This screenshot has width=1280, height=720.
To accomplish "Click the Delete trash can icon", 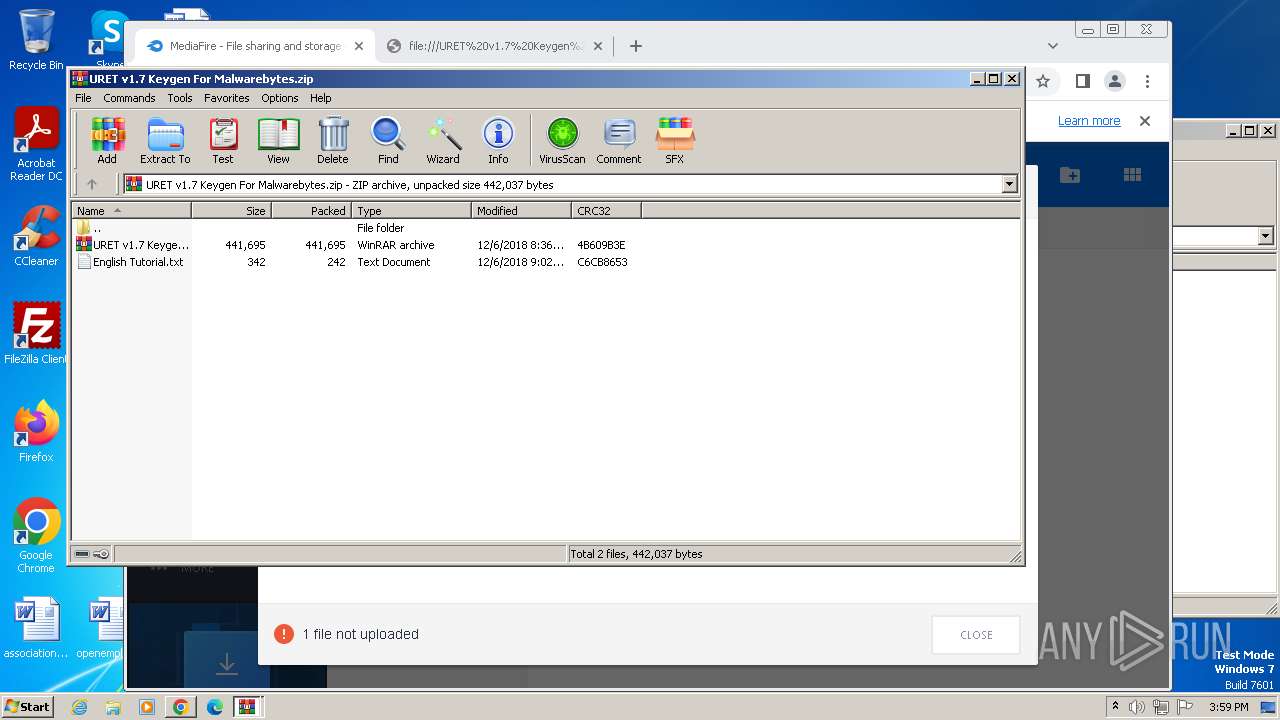I will coord(333,140).
